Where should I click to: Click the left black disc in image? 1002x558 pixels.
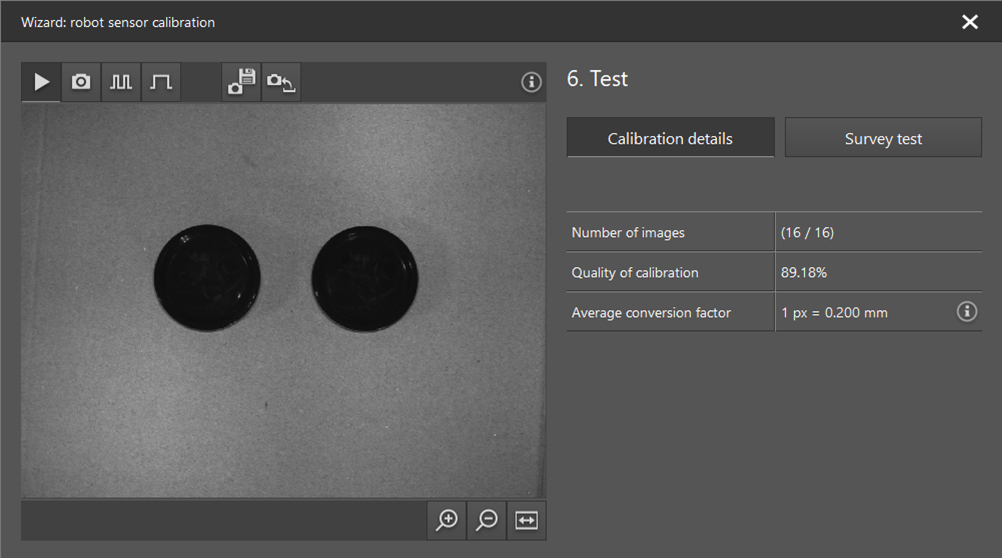coord(207,278)
